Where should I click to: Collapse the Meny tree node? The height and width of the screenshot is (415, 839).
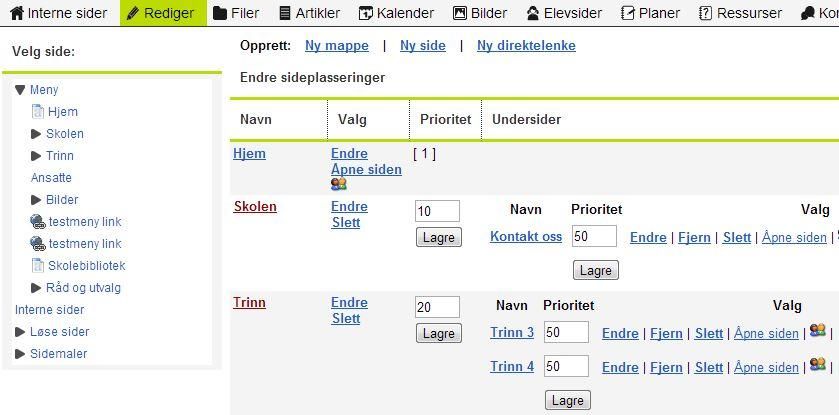tap(20, 90)
